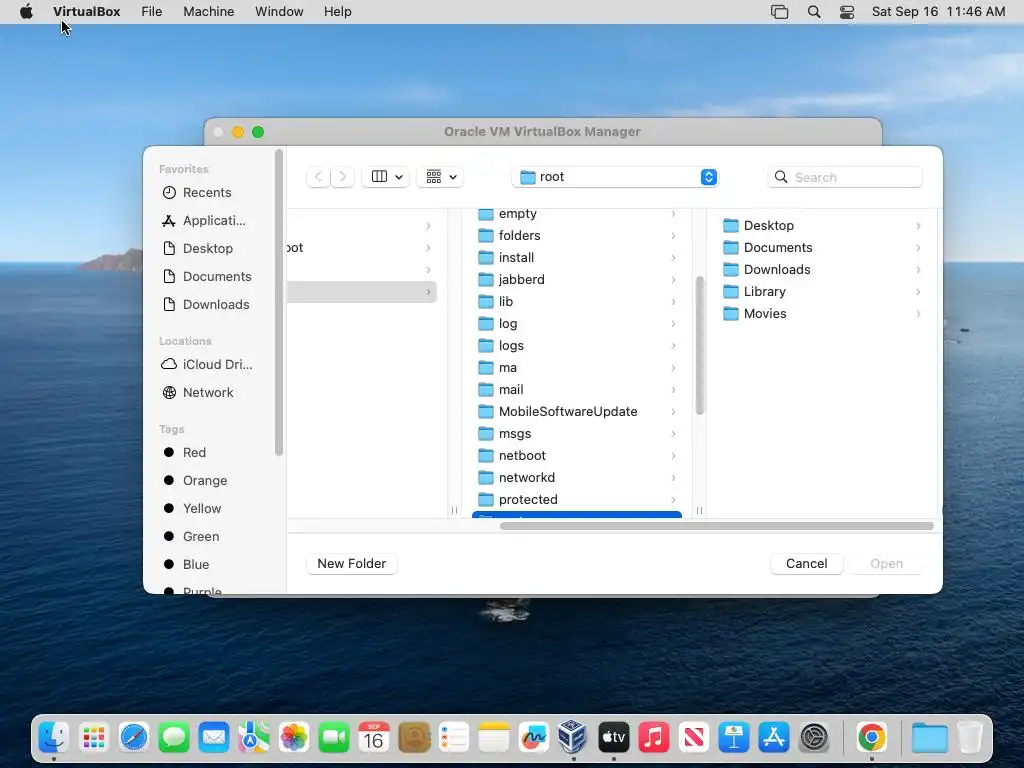1024x768 pixels.
Task: Open Spotlight search in menu bar
Action: (x=814, y=12)
